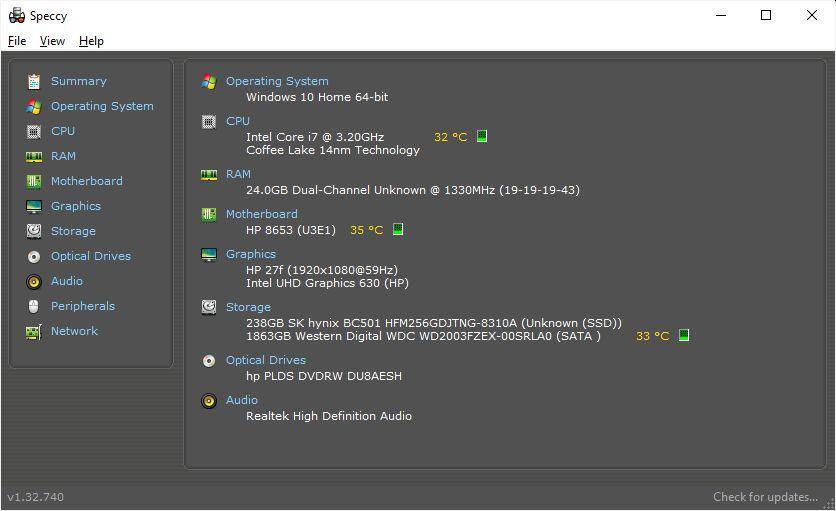Image resolution: width=836 pixels, height=511 pixels.
Task: Click the motherboard temperature indicator beside 35 °C
Action: [398, 229]
